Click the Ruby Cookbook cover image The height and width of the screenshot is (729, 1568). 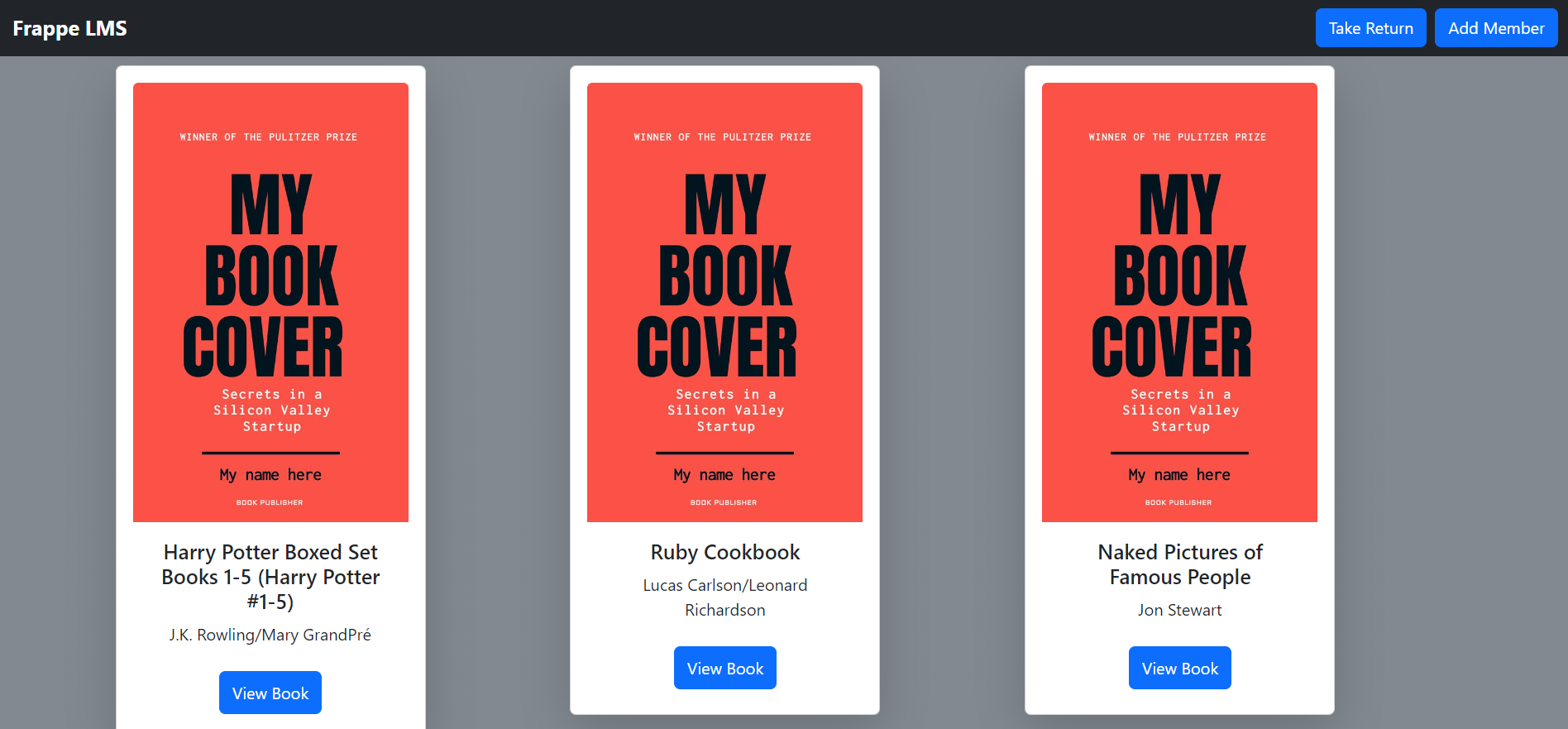pos(724,302)
